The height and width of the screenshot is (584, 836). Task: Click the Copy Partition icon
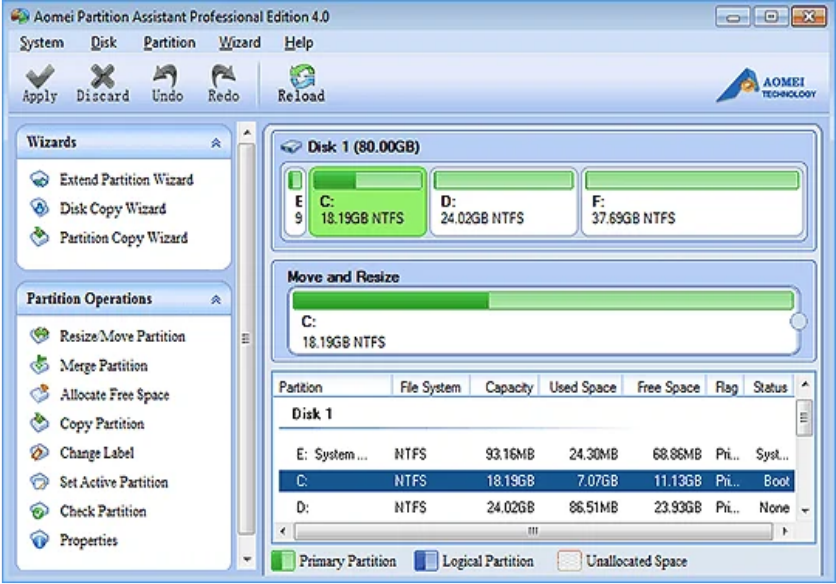point(39,423)
